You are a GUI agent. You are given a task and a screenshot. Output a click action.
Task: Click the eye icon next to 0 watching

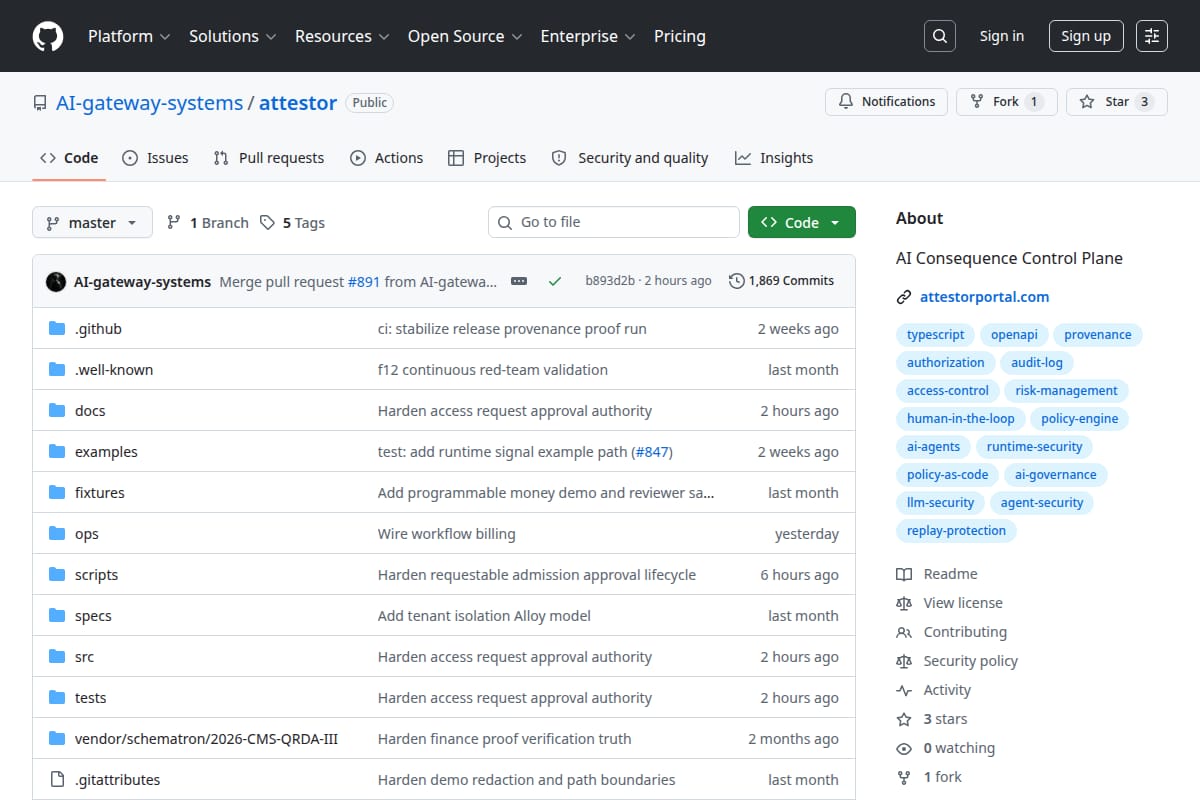point(904,748)
